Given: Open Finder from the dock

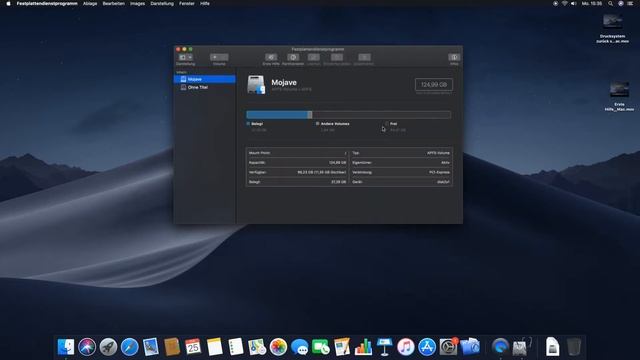Looking at the screenshot, I should (x=66, y=347).
